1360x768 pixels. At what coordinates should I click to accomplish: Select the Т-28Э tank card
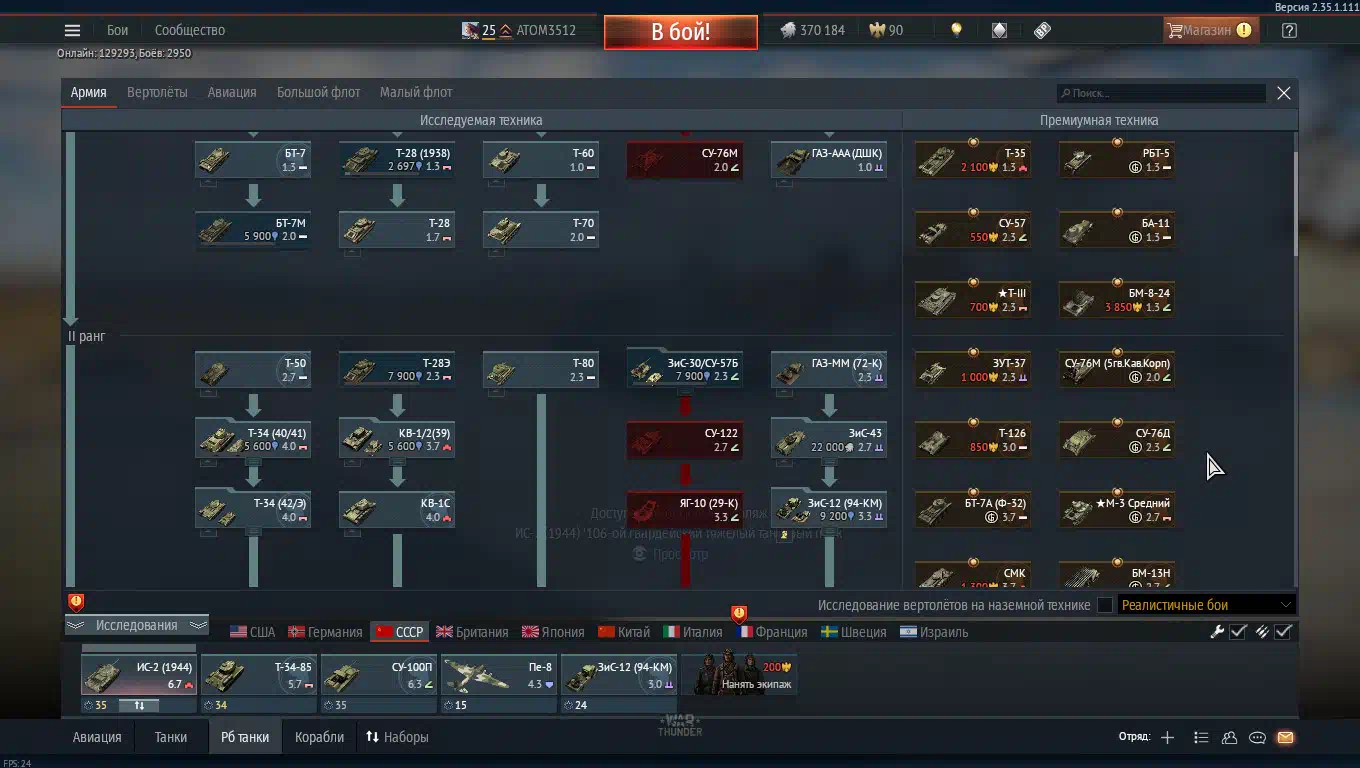397,370
